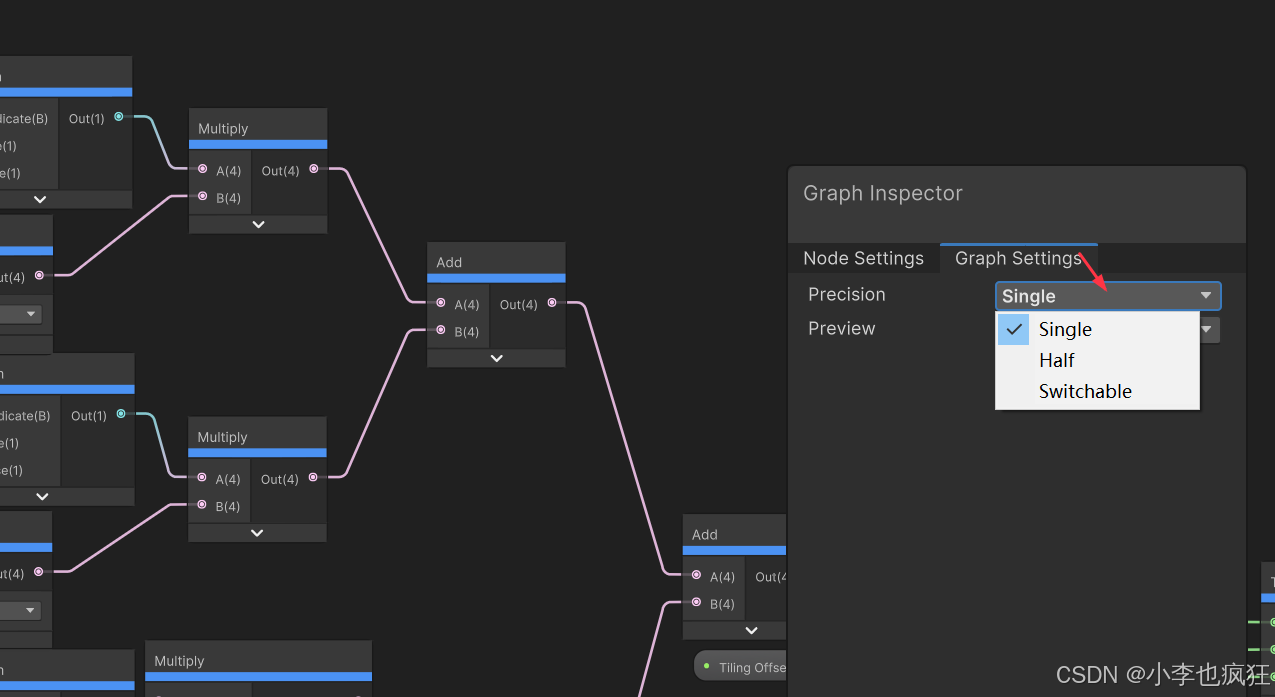Screen dimensions: 1275x697
Task: Choose Switchable in the Precision options
Action: [x=1085, y=391]
